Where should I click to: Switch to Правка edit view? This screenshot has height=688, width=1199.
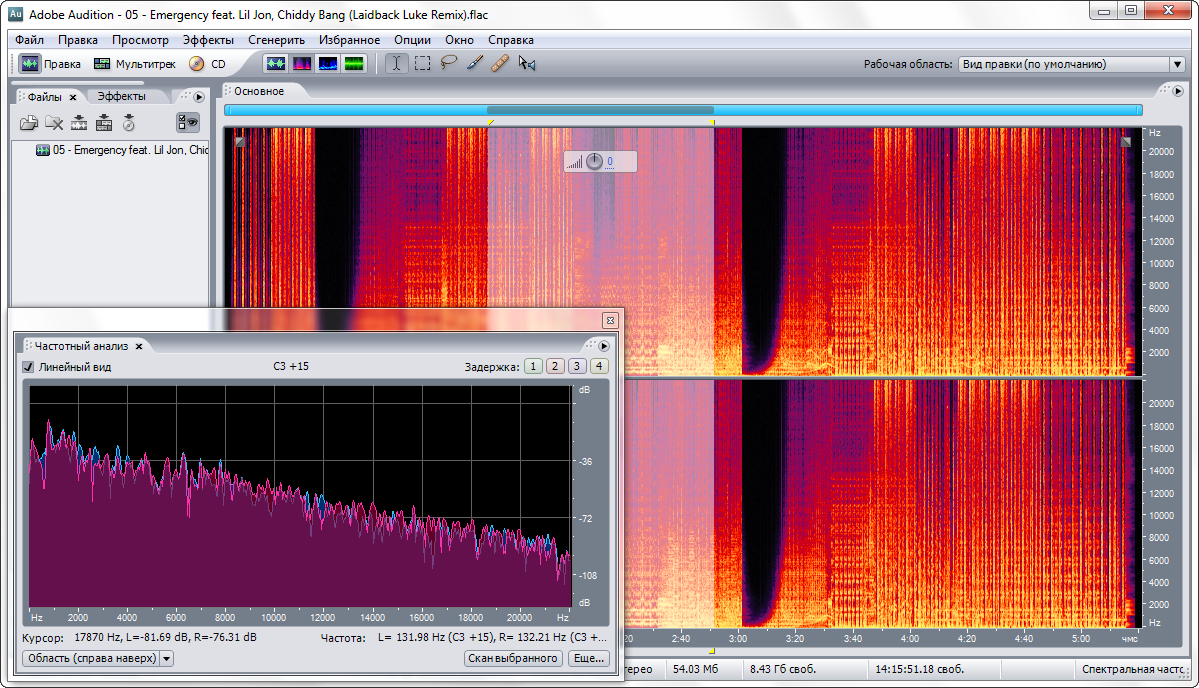click(x=50, y=64)
